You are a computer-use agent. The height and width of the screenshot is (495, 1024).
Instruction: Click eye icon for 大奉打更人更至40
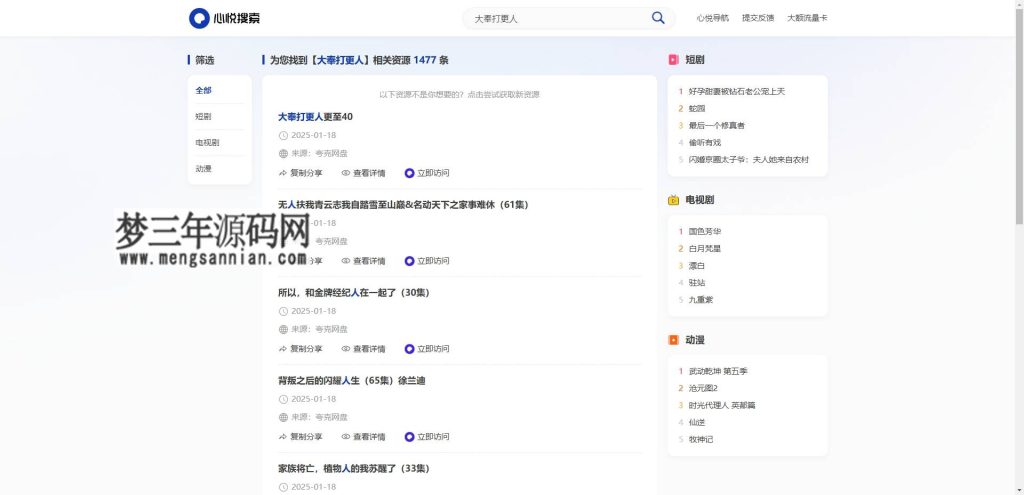(345, 173)
